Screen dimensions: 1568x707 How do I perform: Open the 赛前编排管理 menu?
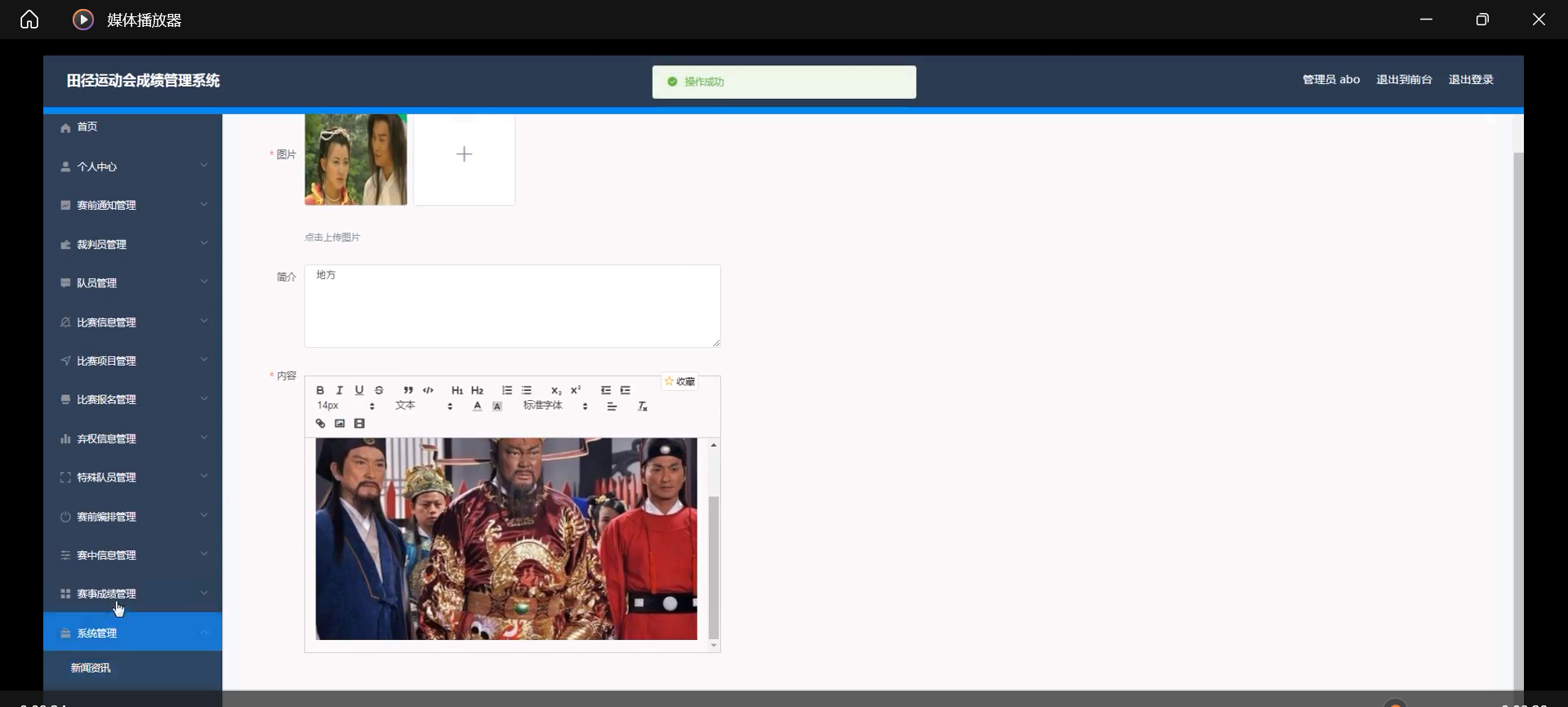[x=133, y=517]
